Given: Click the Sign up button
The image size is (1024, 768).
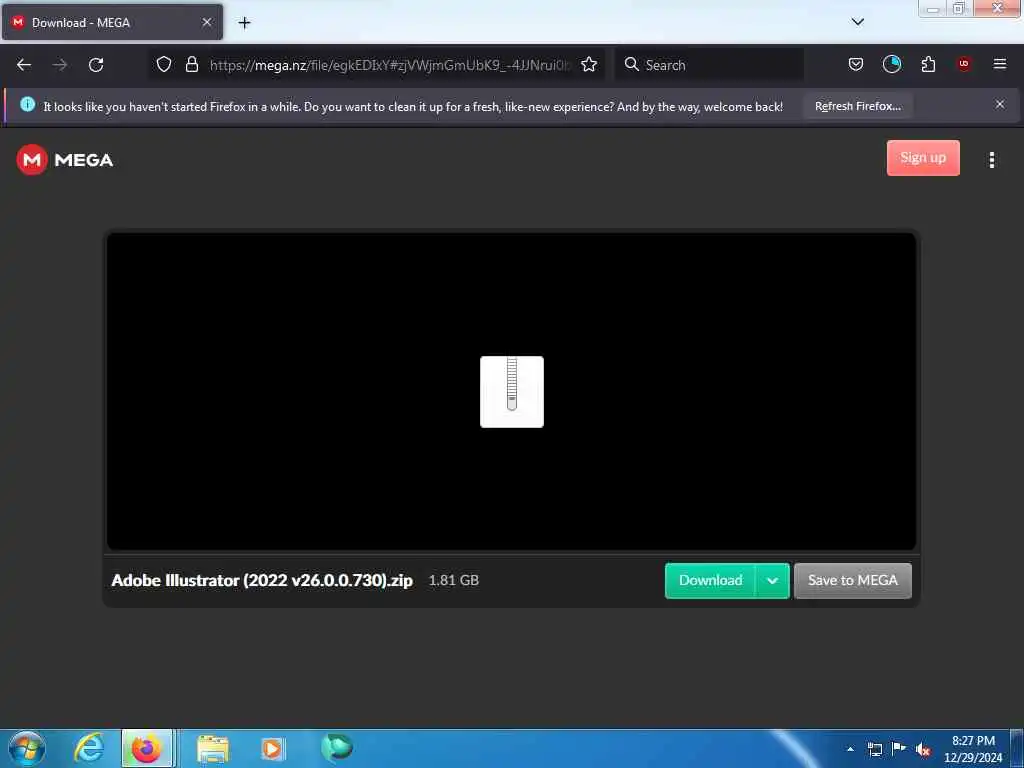Looking at the screenshot, I should (923, 158).
